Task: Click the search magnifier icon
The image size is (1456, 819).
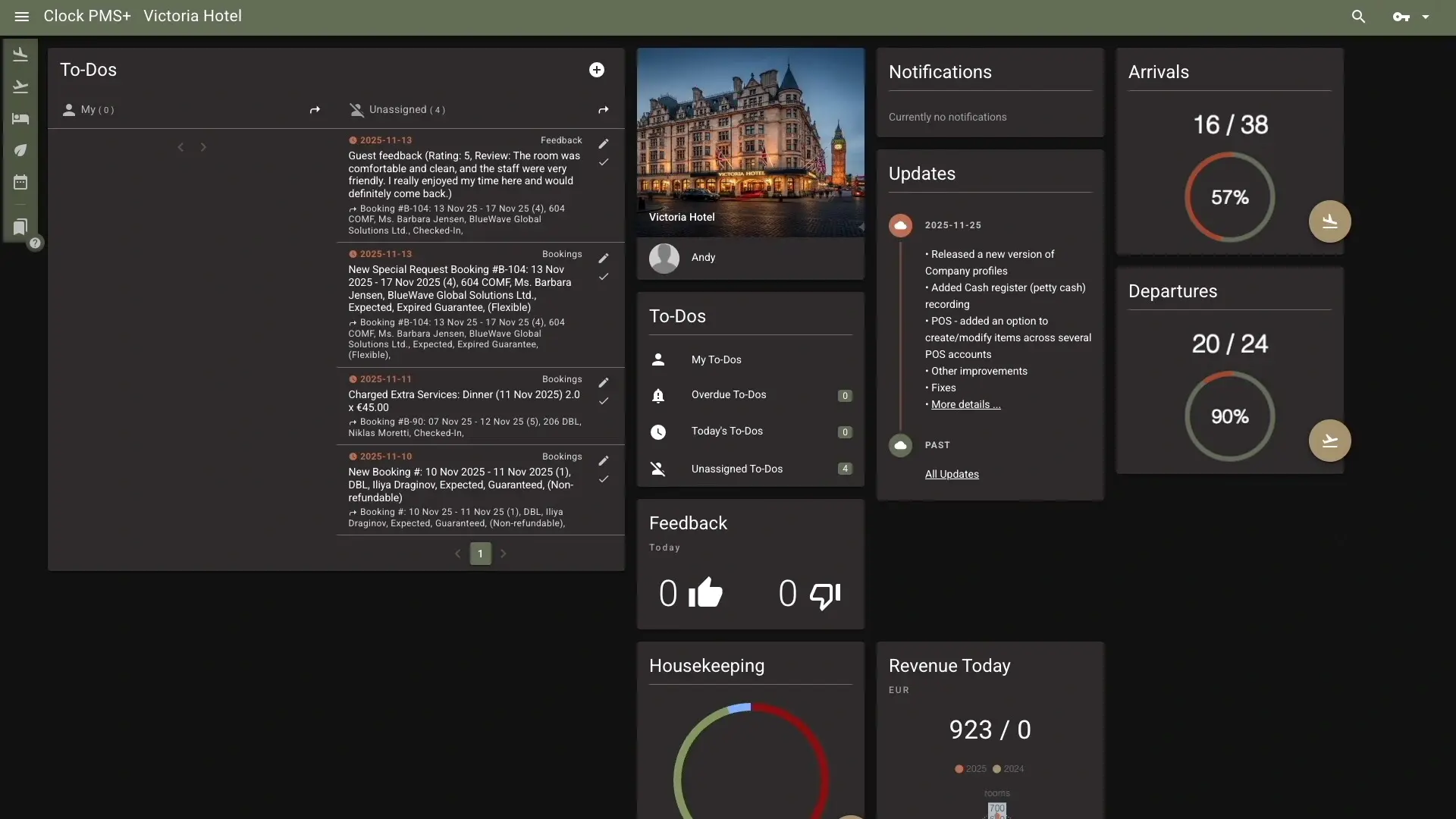Action: tap(1358, 16)
